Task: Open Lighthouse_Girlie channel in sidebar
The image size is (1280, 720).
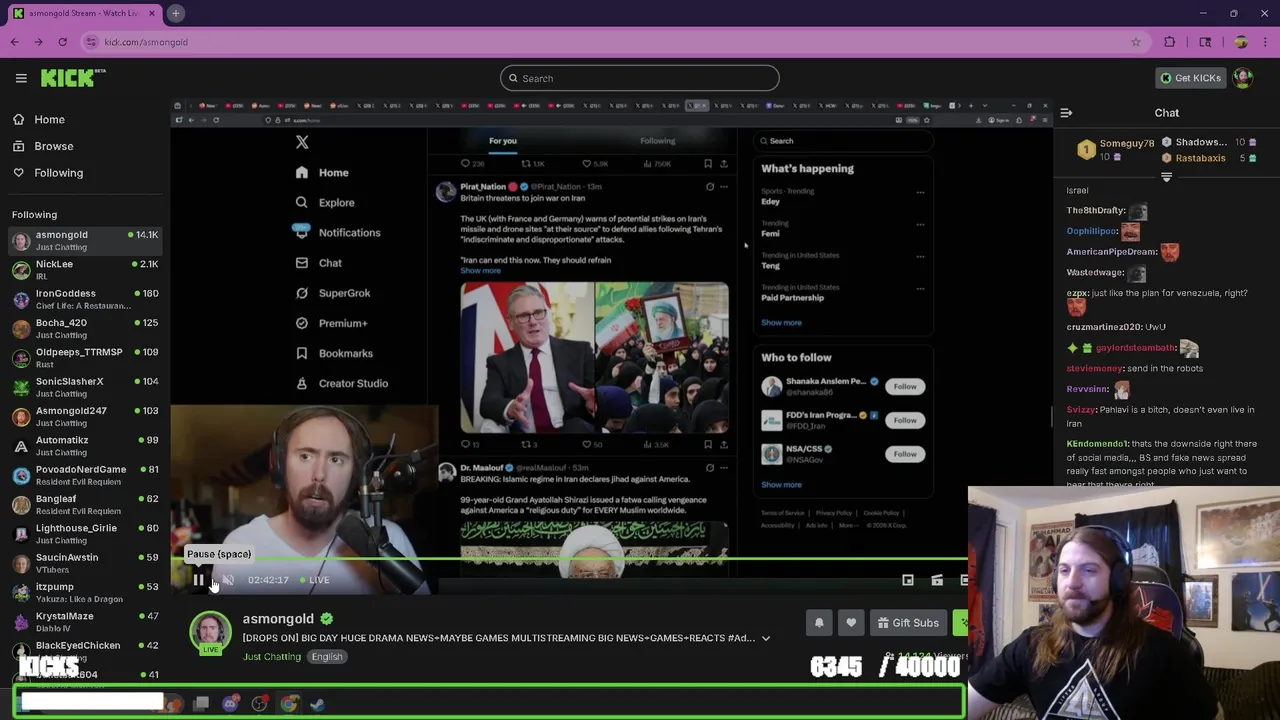Action: (85, 534)
